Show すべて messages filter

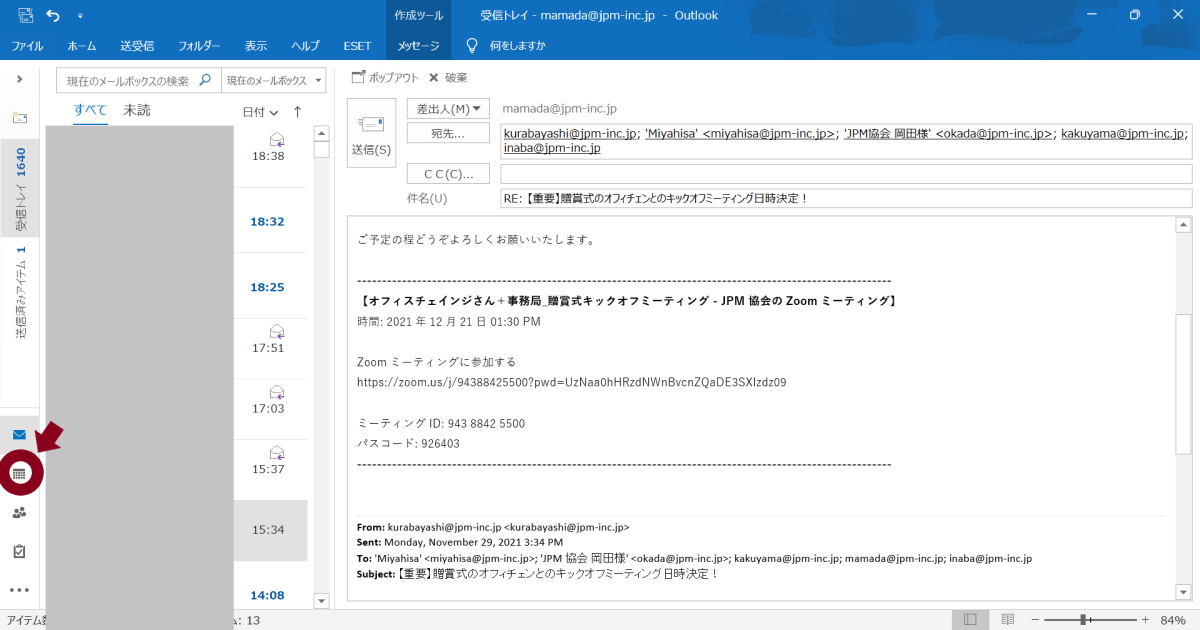click(90, 110)
